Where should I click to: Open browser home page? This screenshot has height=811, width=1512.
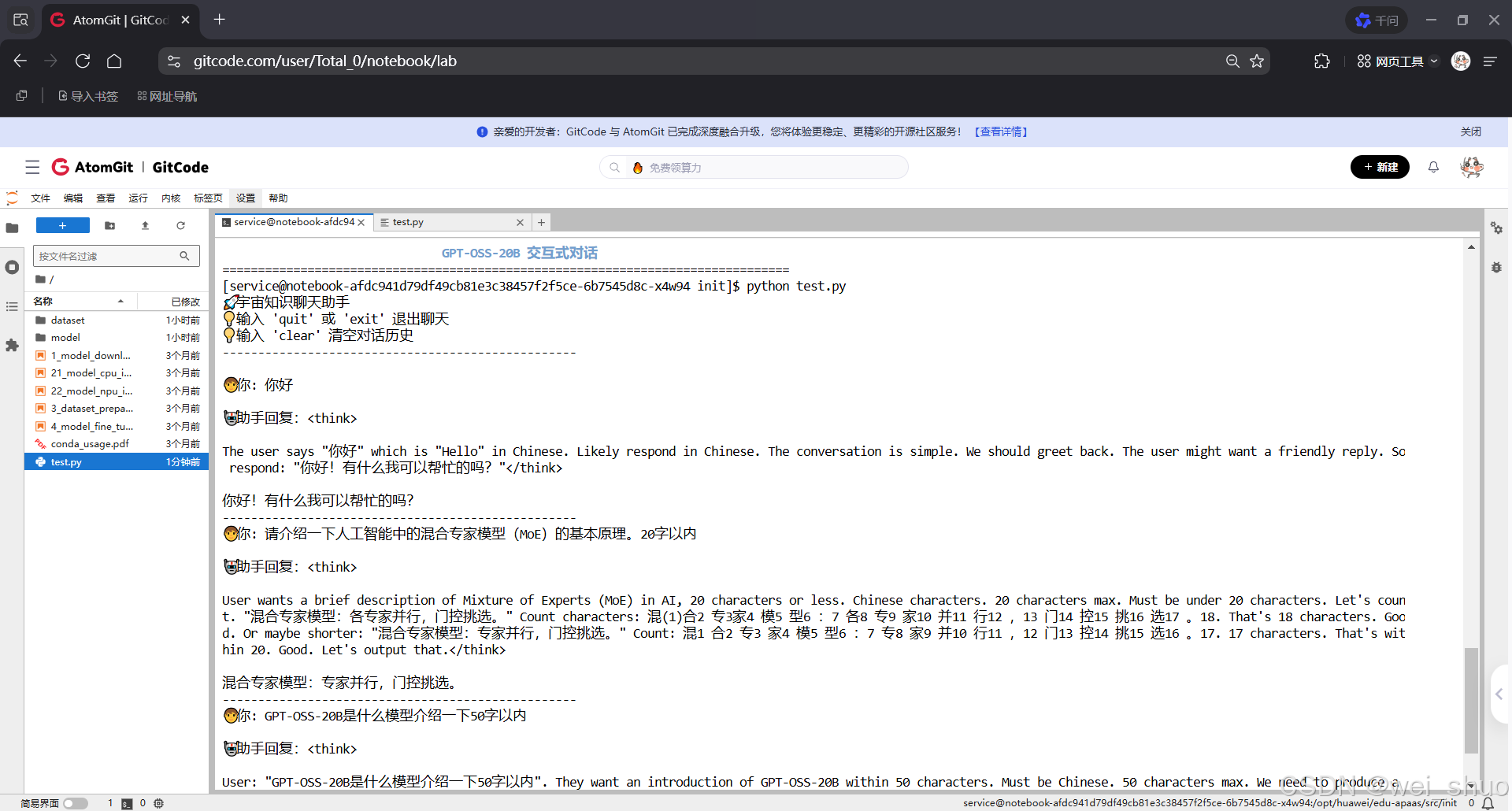[114, 61]
